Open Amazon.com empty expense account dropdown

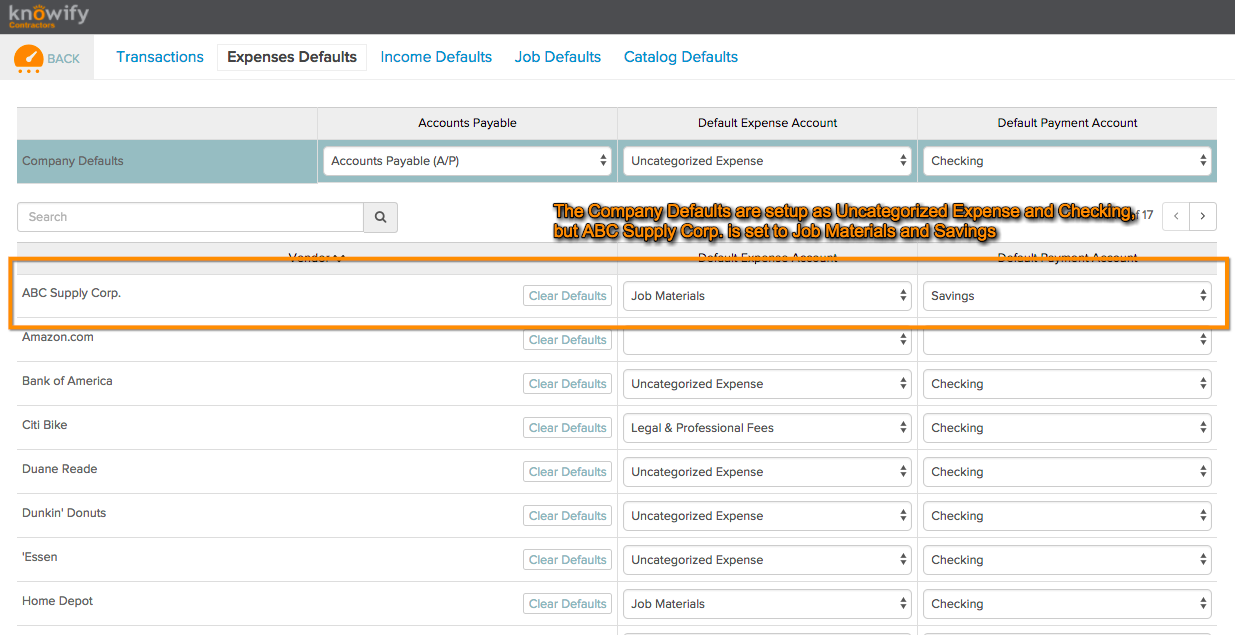point(767,340)
